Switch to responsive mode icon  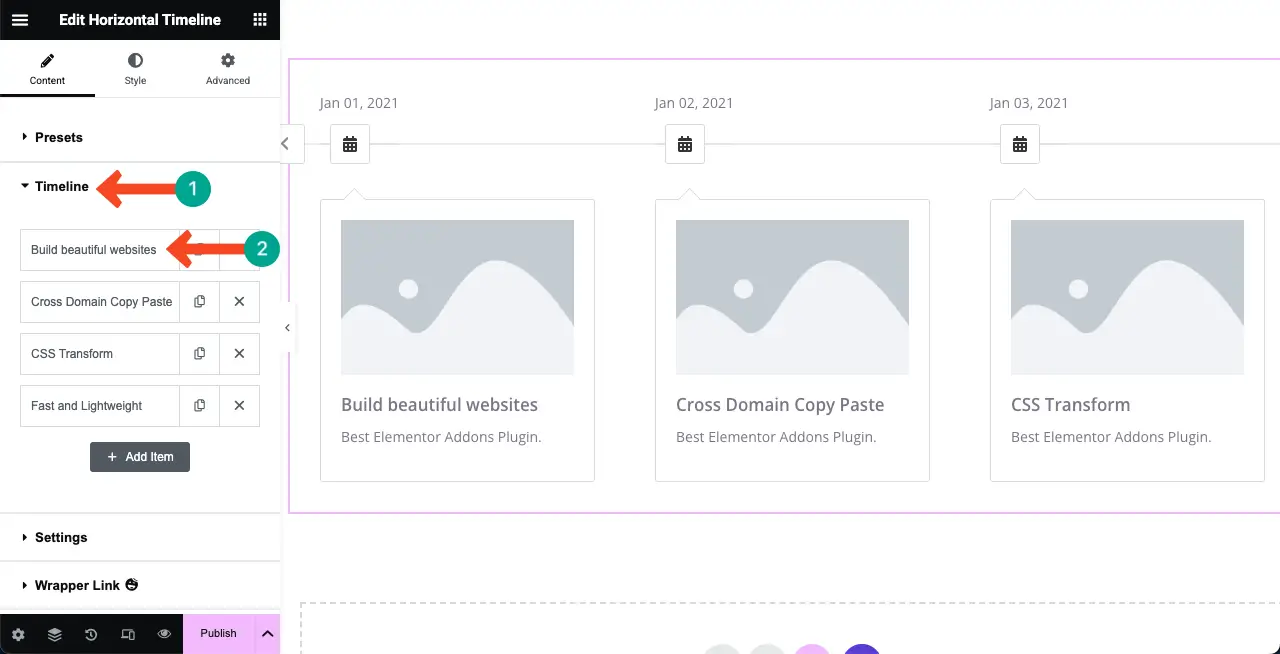click(128, 633)
